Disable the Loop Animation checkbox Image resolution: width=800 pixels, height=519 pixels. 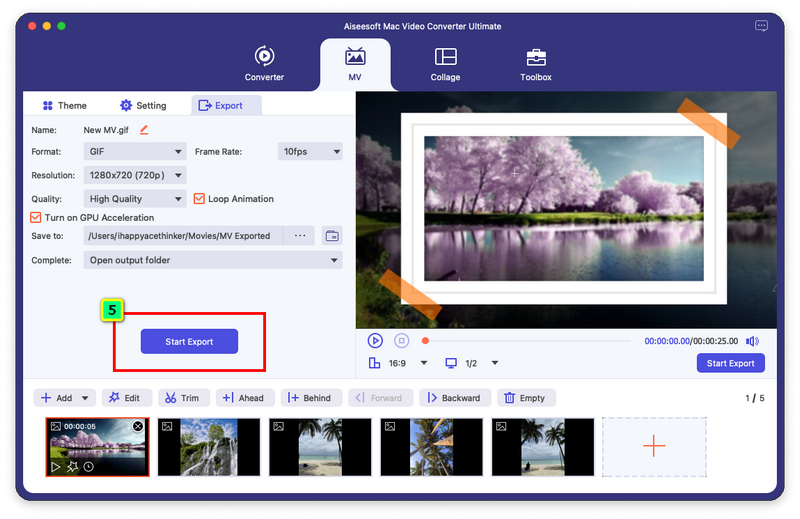click(x=199, y=199)
